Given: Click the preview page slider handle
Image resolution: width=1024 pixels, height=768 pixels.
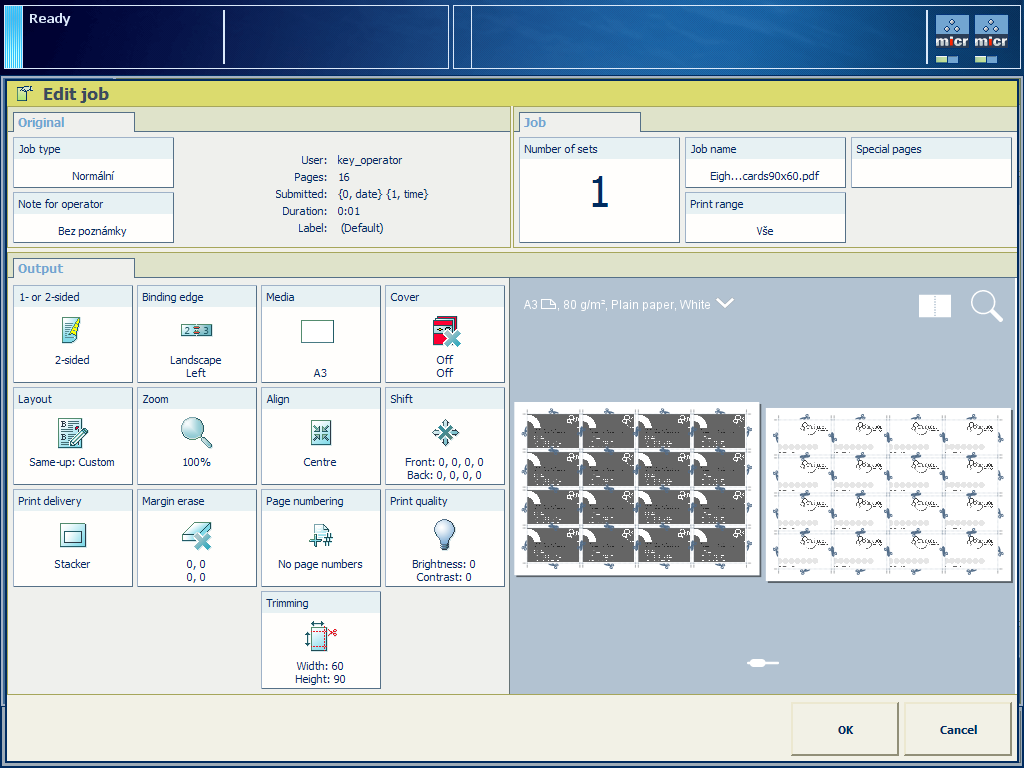Looking at the screenshot, I should pyautogui.click(x=757, y=662).
